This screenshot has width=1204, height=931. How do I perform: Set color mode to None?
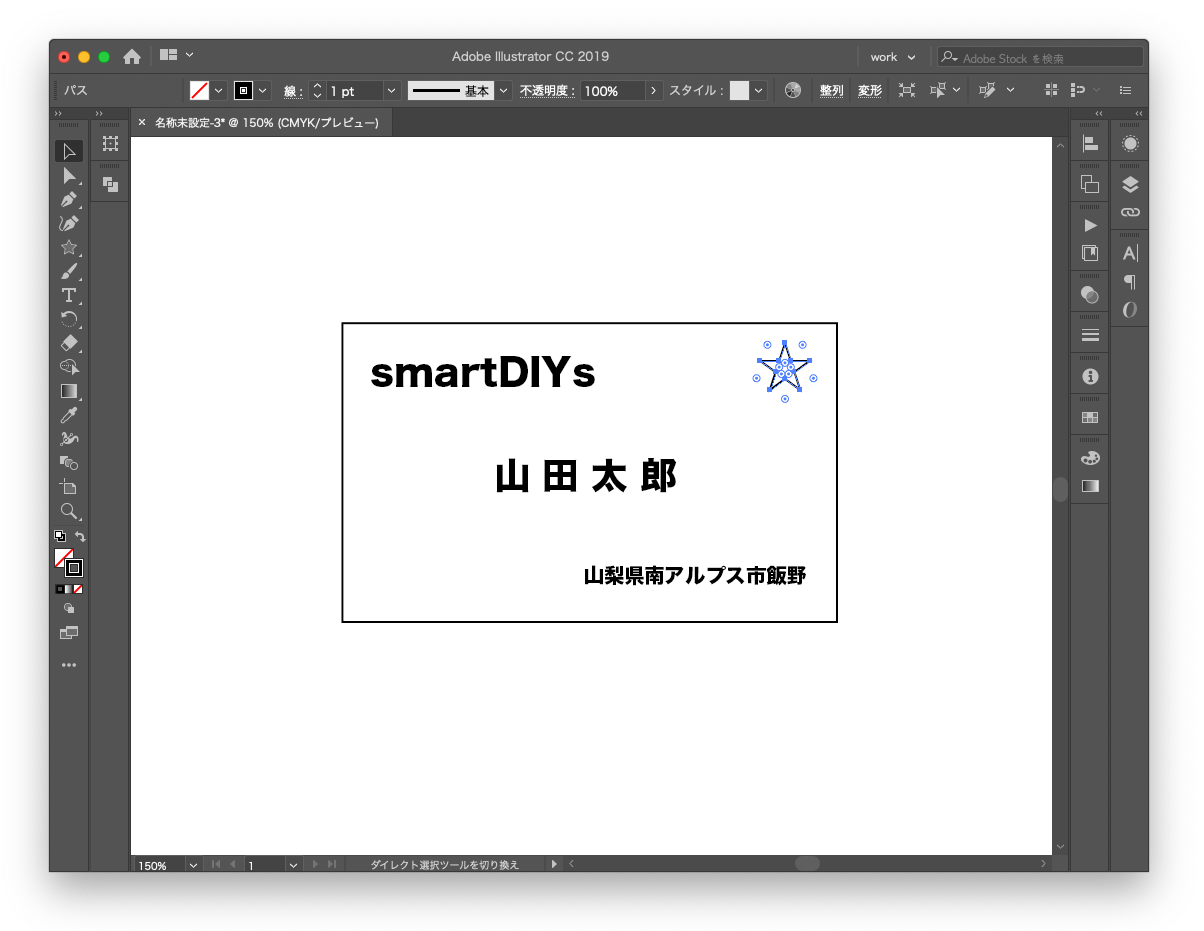78,589
